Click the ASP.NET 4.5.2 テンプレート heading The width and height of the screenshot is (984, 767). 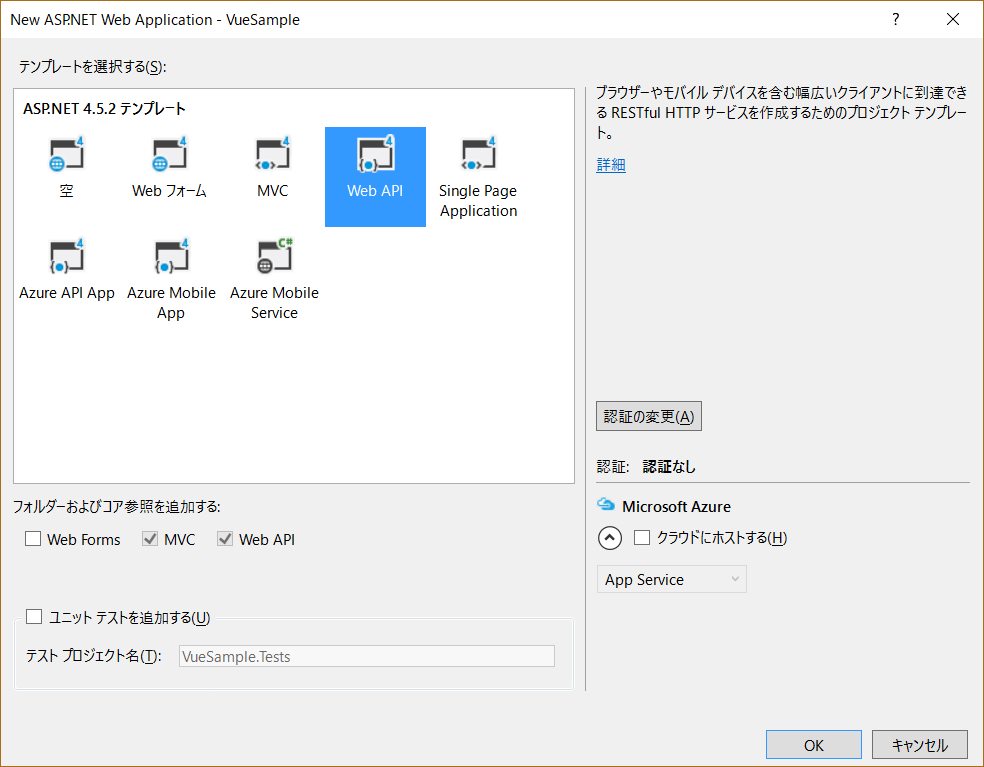pyautogui.click(x=104, y=109)
